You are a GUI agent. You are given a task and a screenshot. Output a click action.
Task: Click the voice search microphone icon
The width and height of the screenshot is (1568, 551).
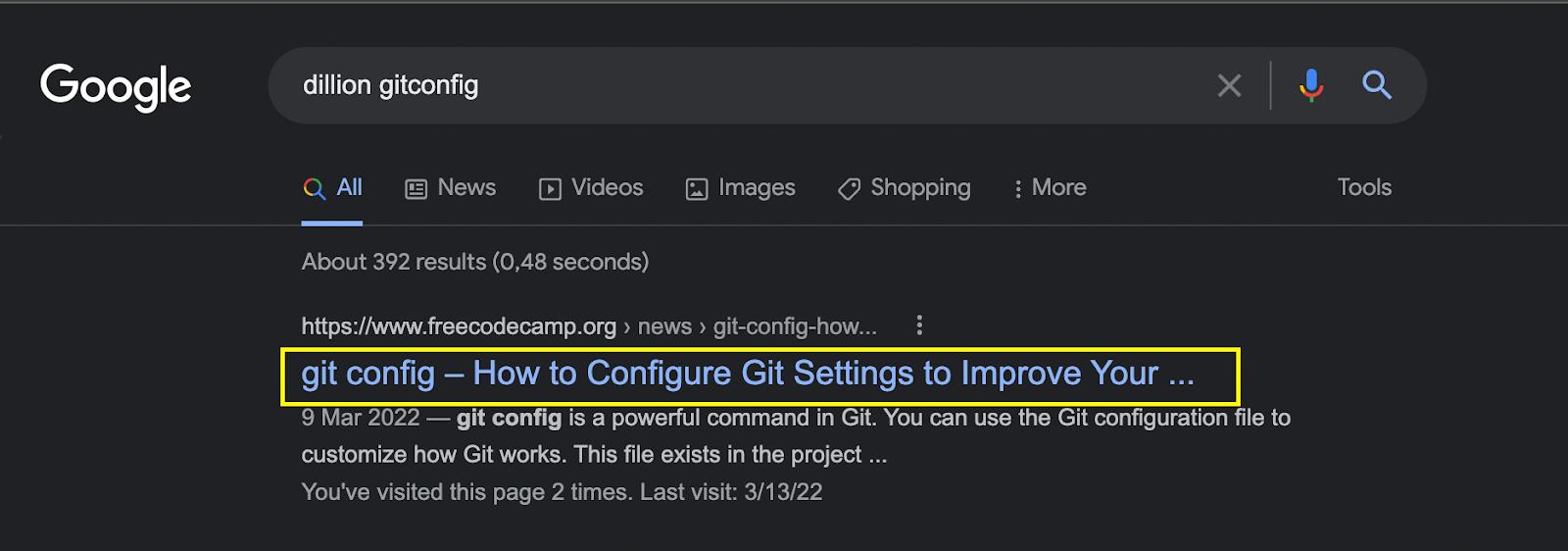click(x=1311, y=86)
